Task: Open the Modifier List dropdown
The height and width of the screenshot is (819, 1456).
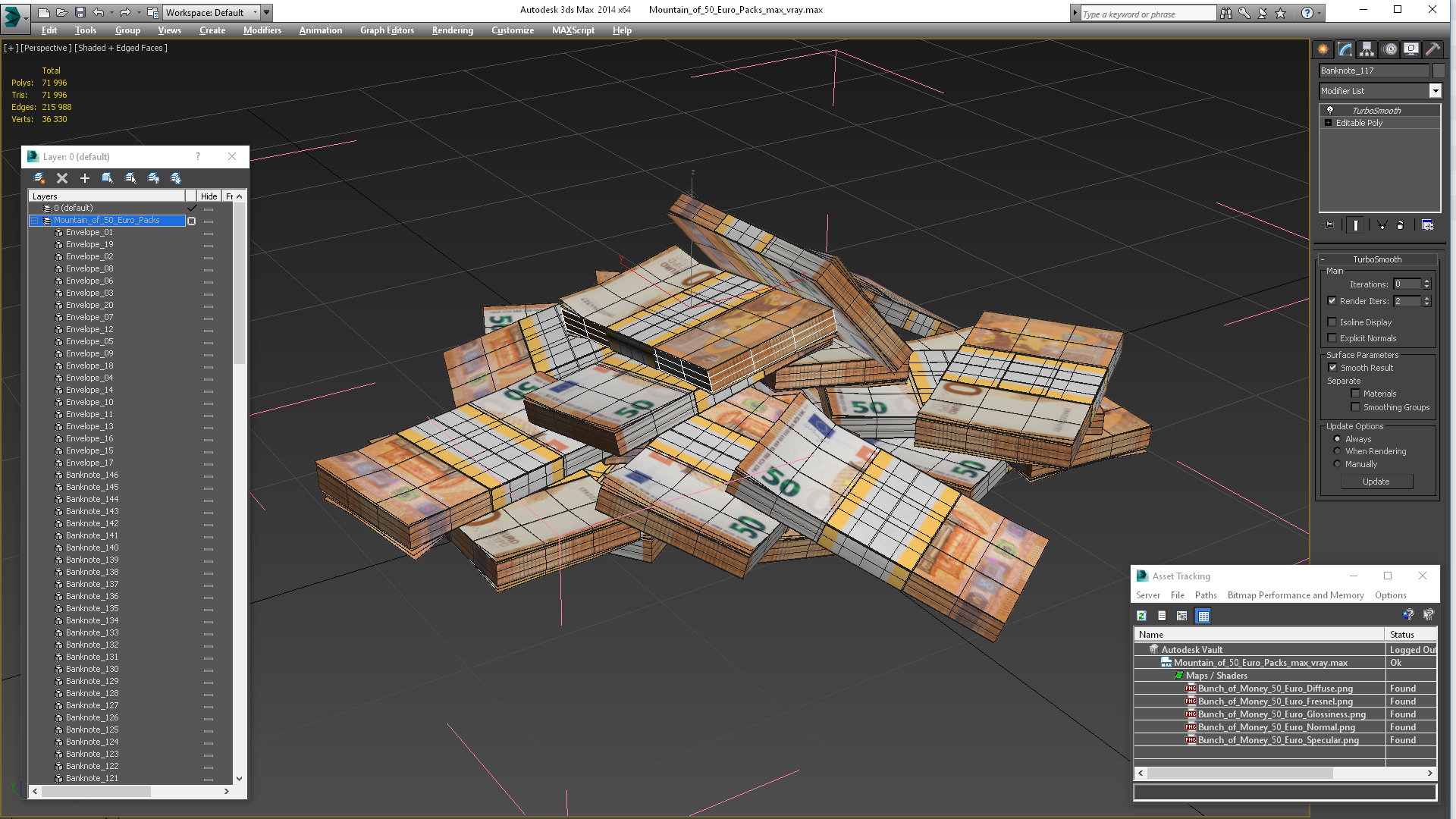Action: point(1435,91)
